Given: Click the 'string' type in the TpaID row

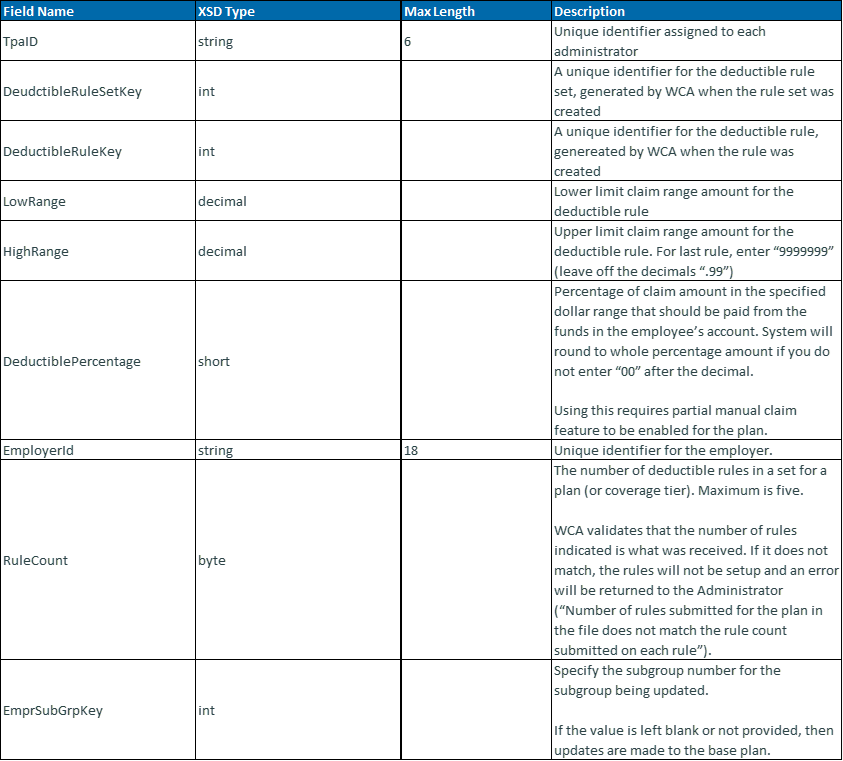Looking at the screenshot, I should 215,42.
